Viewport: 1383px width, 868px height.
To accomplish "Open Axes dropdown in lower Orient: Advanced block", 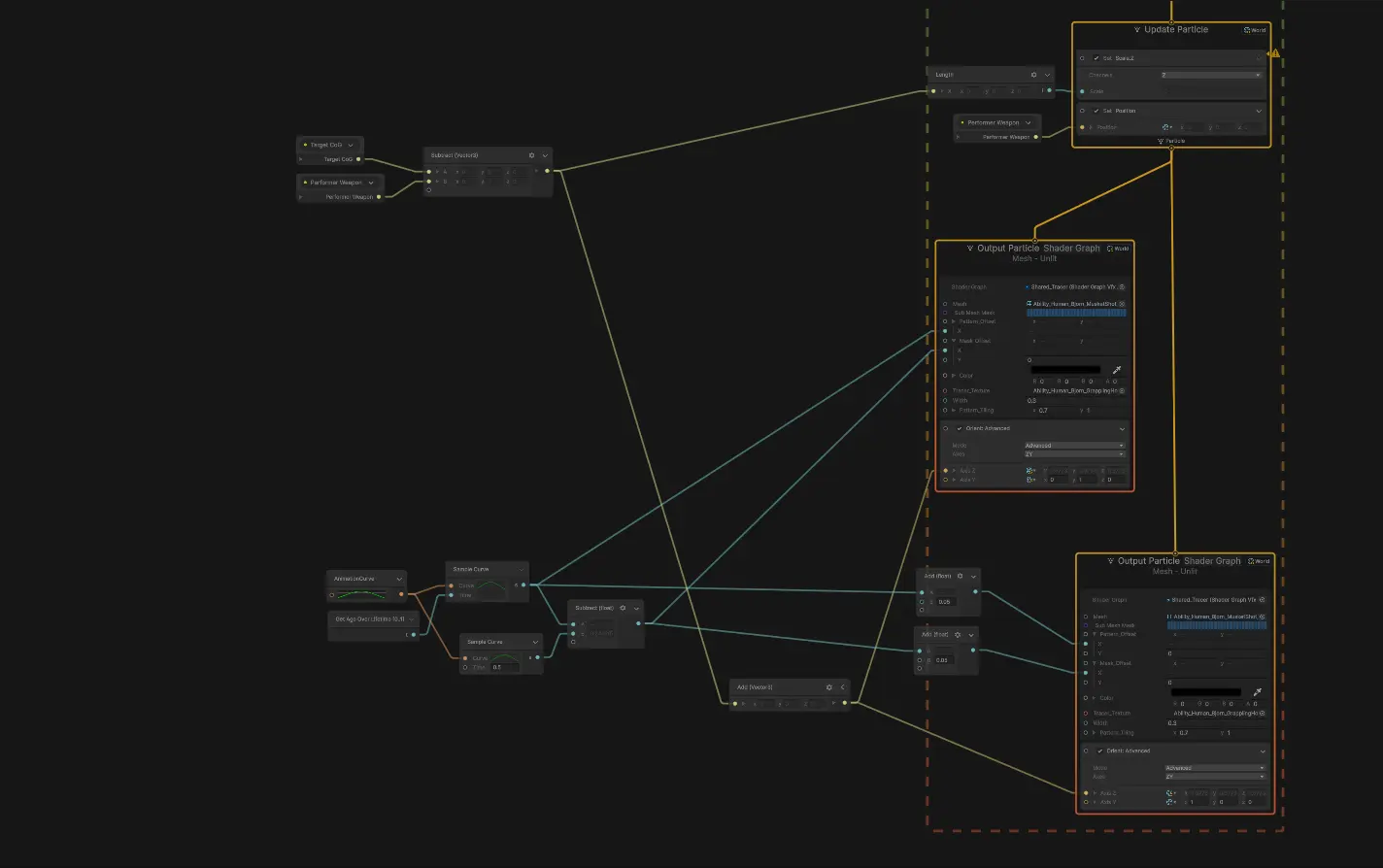I will 1215,777.
